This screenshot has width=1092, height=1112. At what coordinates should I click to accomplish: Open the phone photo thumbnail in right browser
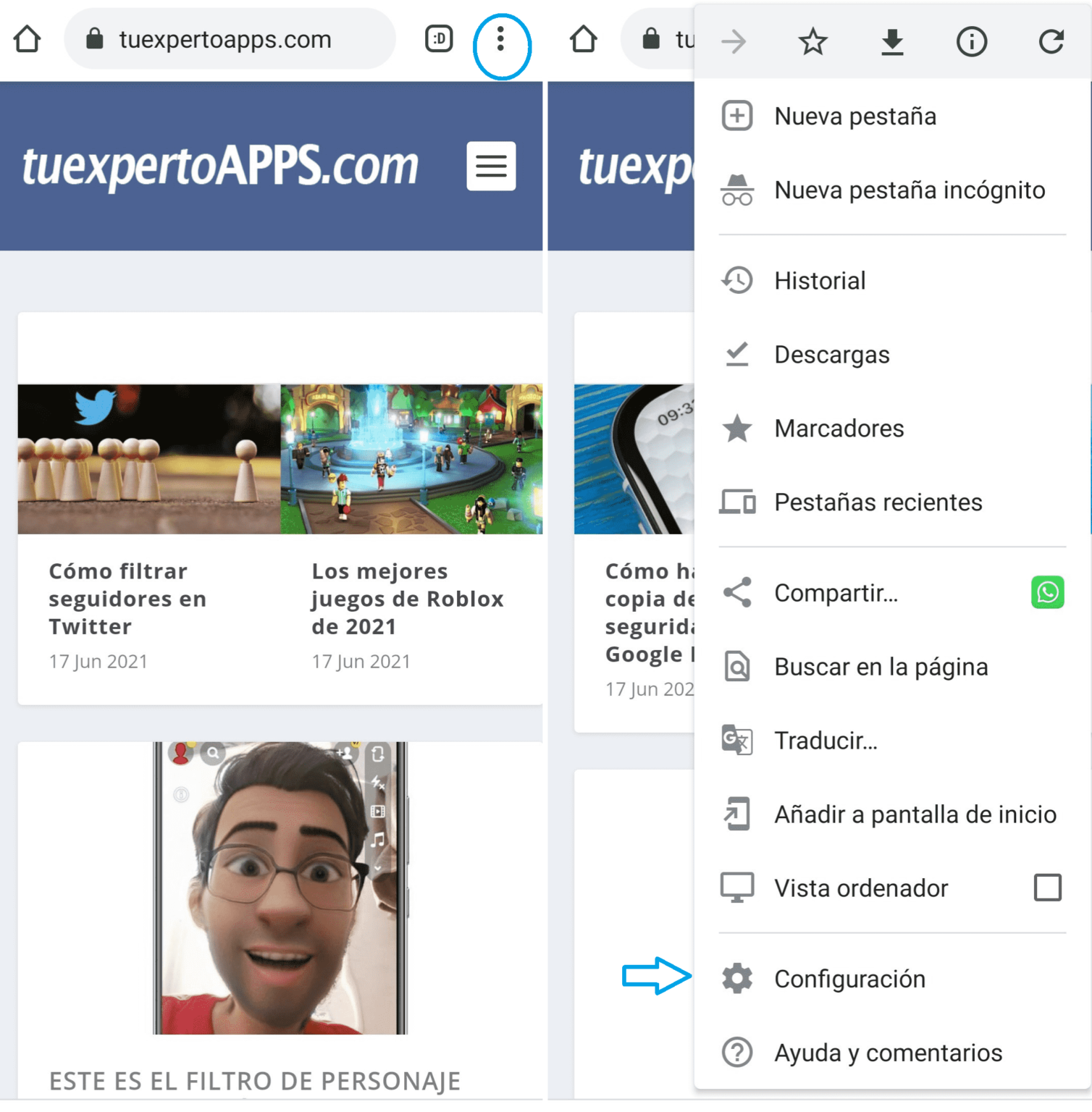[x=634, y=459]
